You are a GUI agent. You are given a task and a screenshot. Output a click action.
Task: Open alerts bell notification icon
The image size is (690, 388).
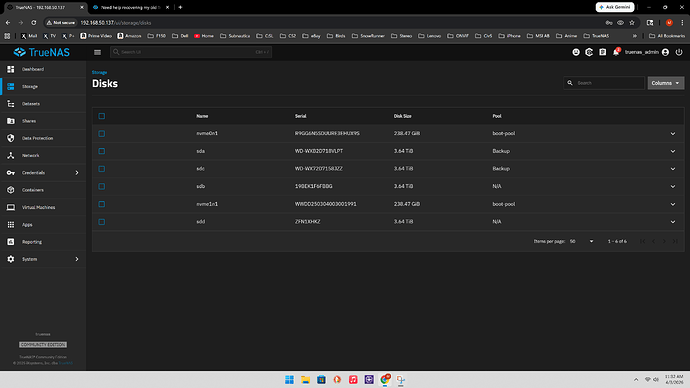click(616, 52)
